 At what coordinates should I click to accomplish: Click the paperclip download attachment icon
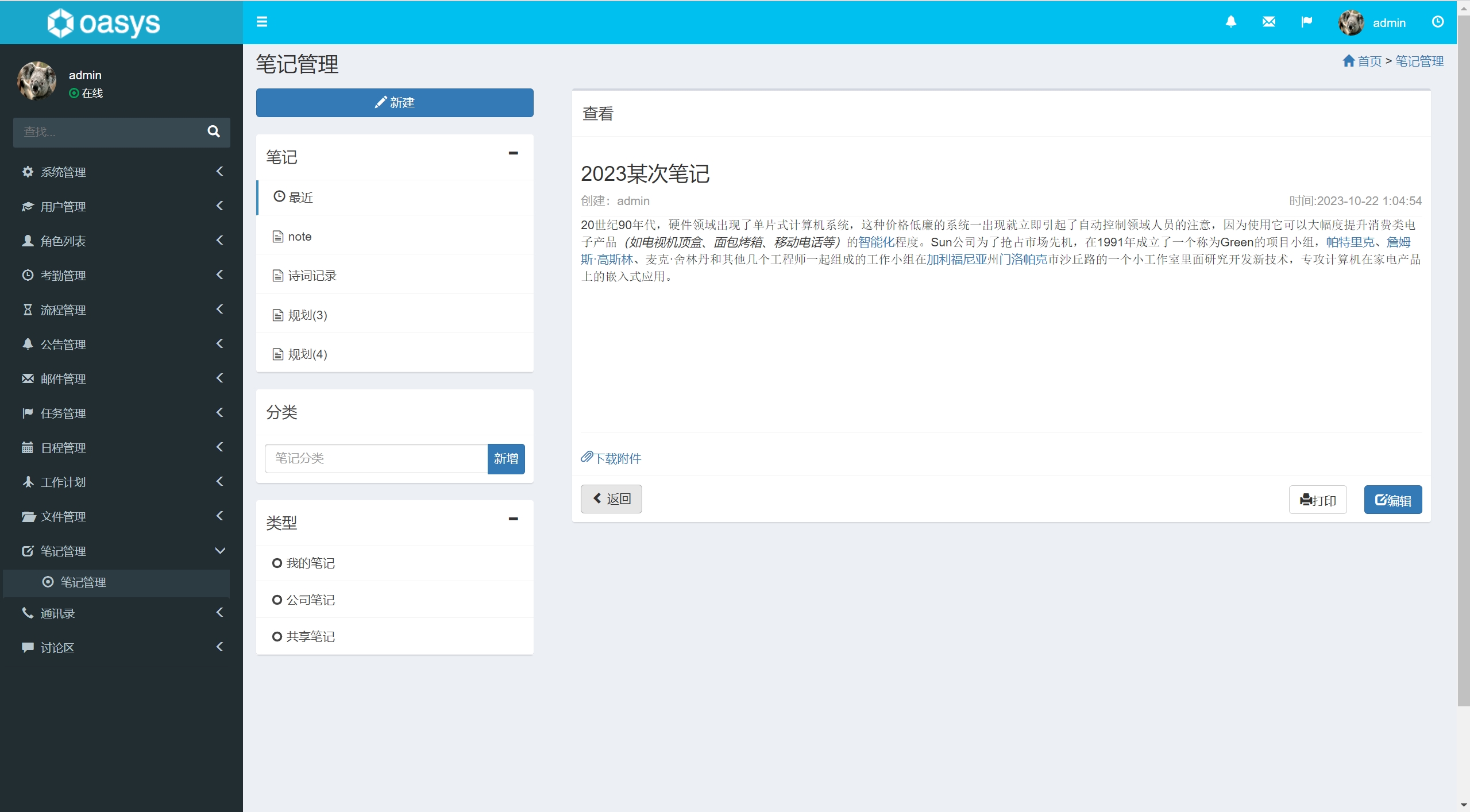[587, 457]
